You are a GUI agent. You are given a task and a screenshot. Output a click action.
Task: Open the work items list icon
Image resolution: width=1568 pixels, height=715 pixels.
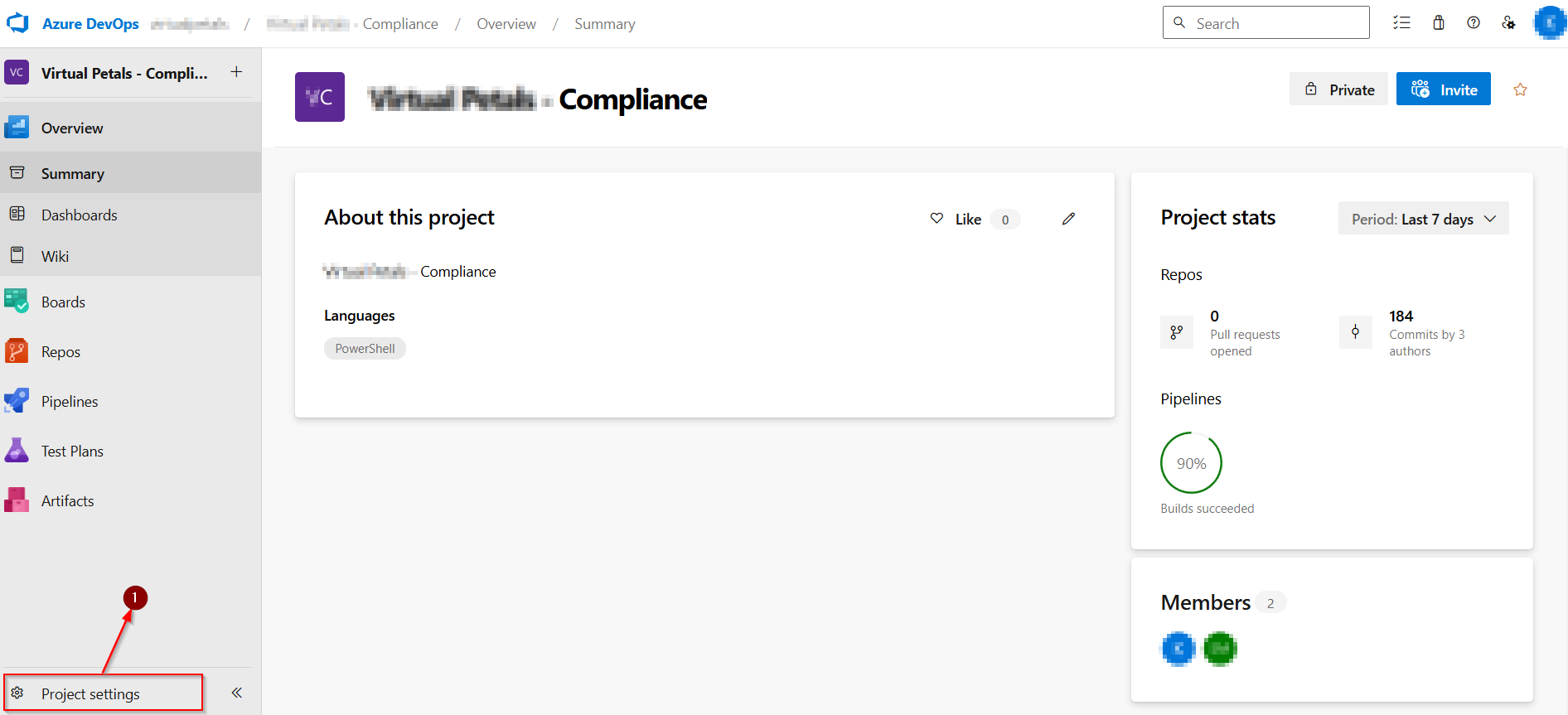(1401, 23)
